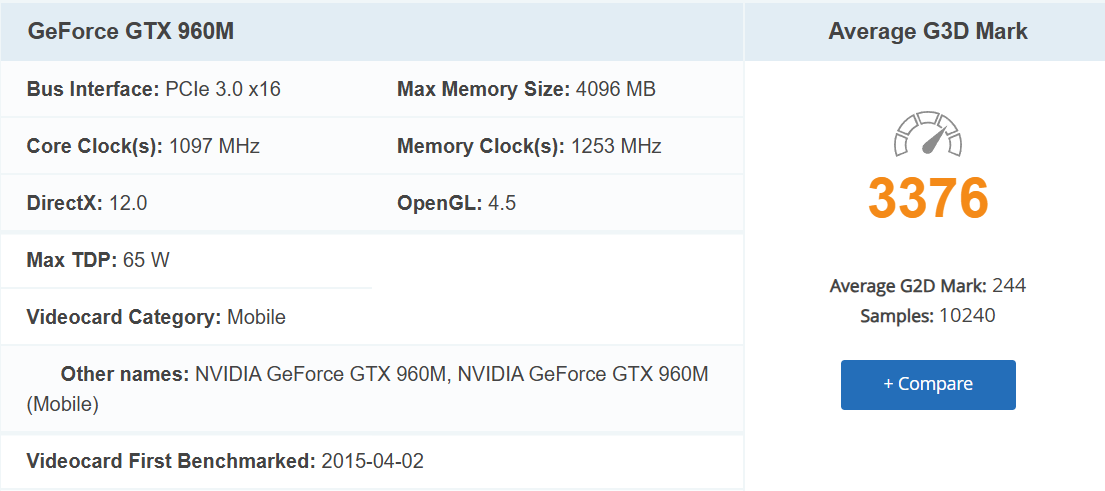Select the Videocard Category Mobile row
Screen dimensions: 1105x491
(156, 317)
